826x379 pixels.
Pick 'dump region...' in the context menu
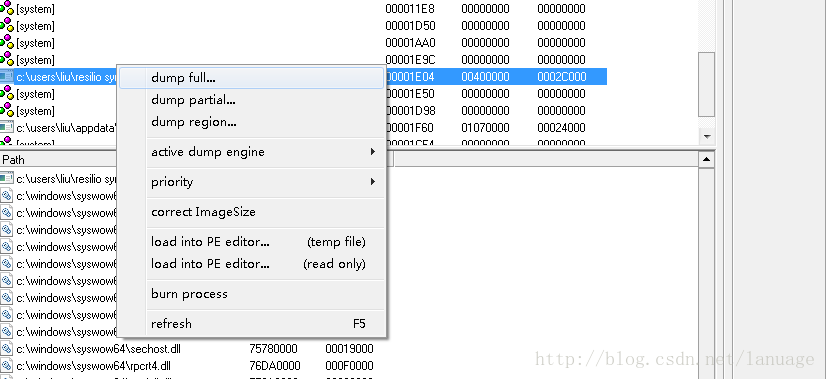[x=251, y=122]
